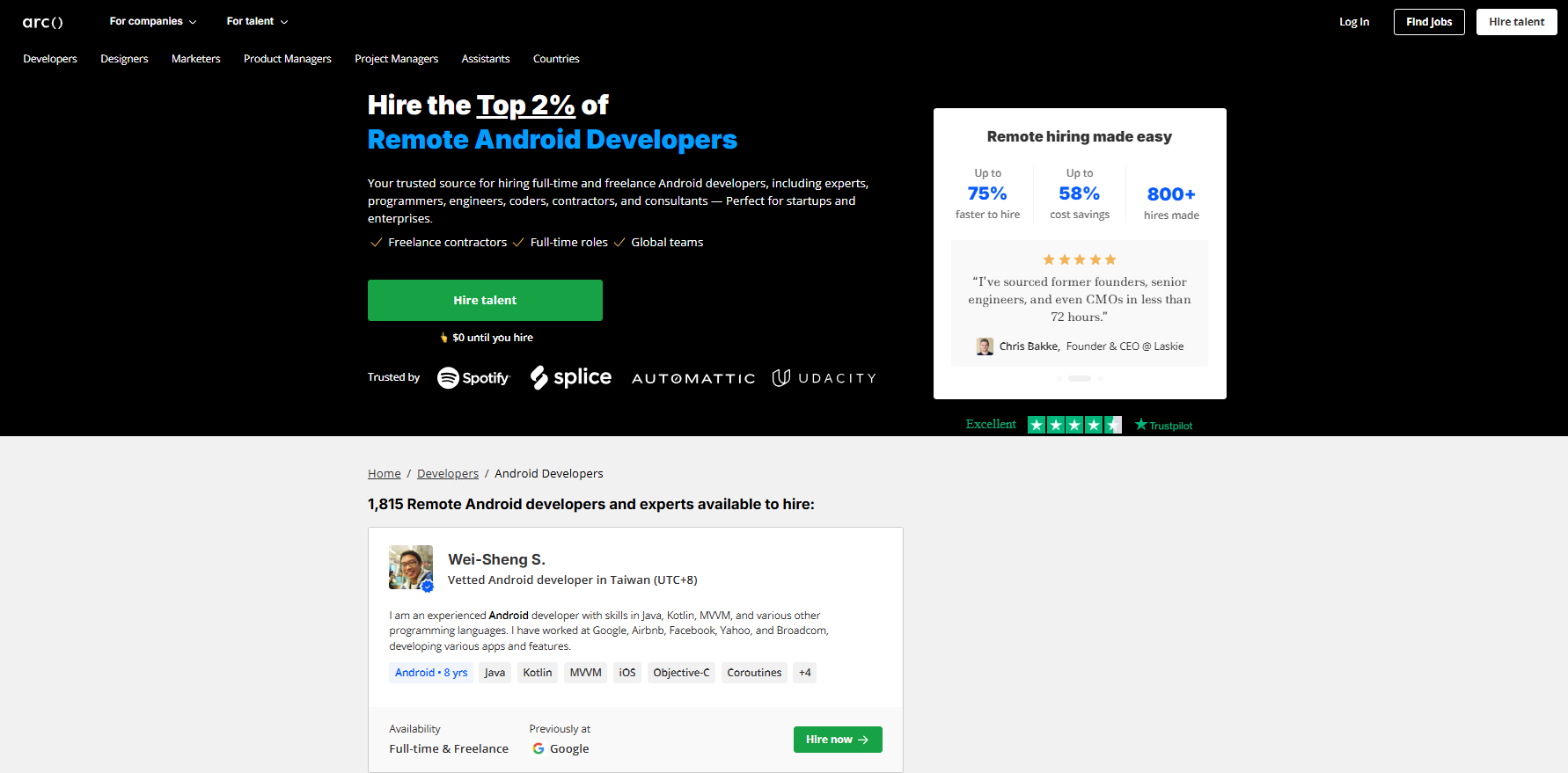Click the Find Jobs button
Viewport: 1568px width, 773px height.
pyautogui.click(x=1428, y=22)
